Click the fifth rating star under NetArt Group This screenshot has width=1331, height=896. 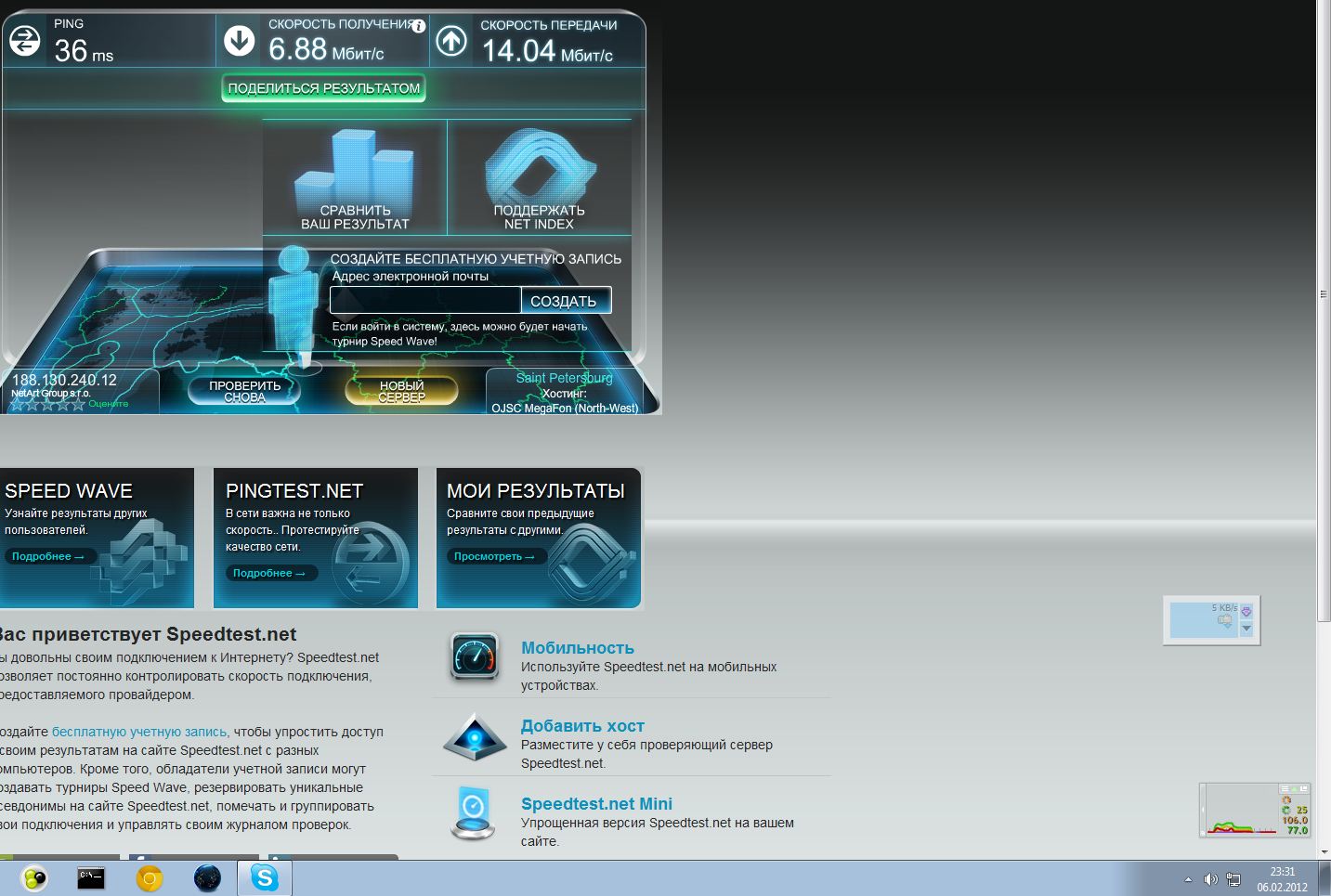click(78, 405)
